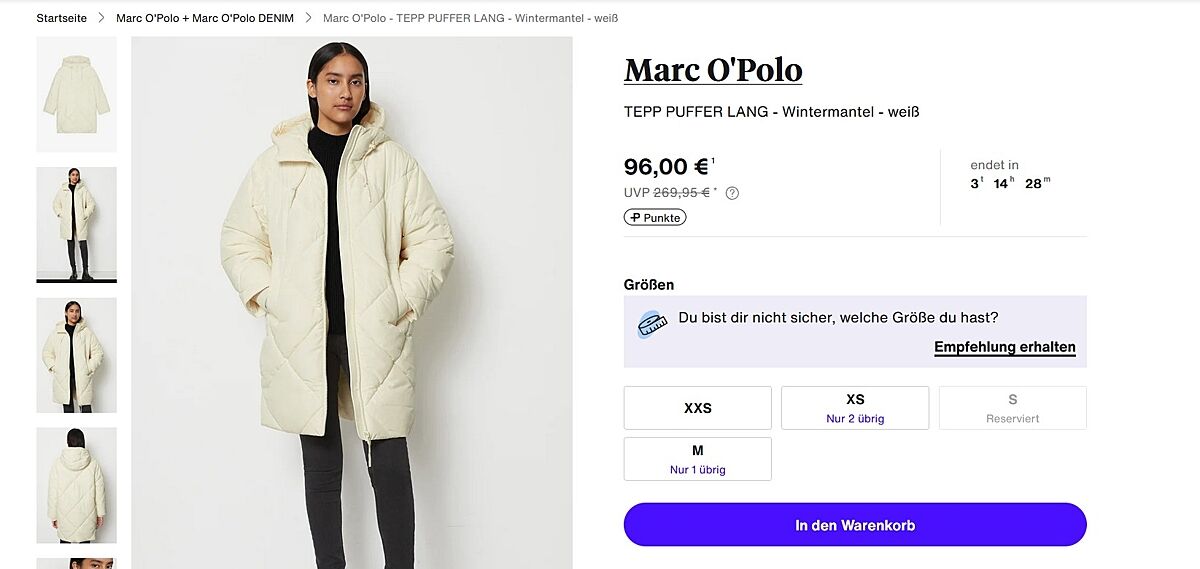The width and height of the screenshot is (1200, 569).
Task: Show the flat-lay coat thumbnail
Action: [x=76, y=95]
